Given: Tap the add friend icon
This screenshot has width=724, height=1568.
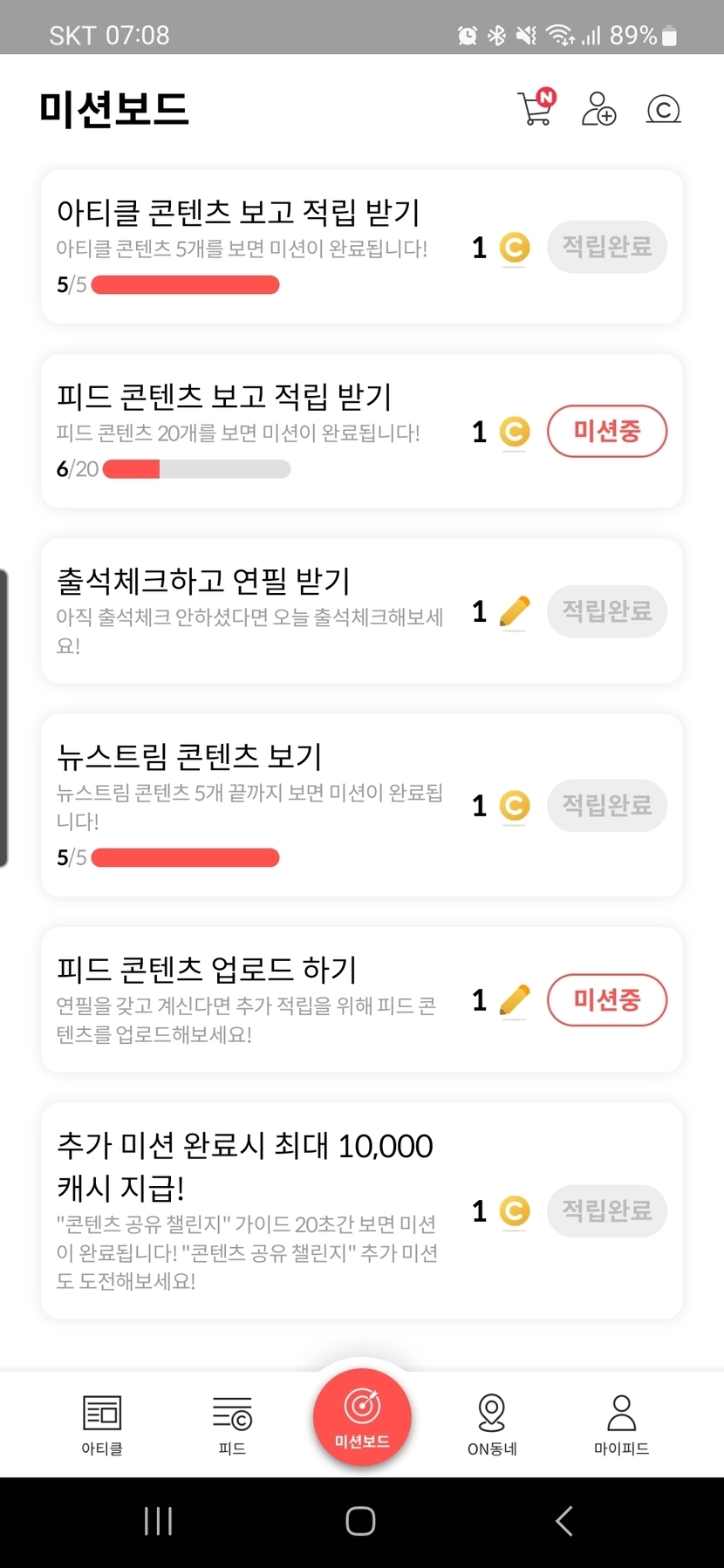Looking at the screenshot, I should click(598, 109).
